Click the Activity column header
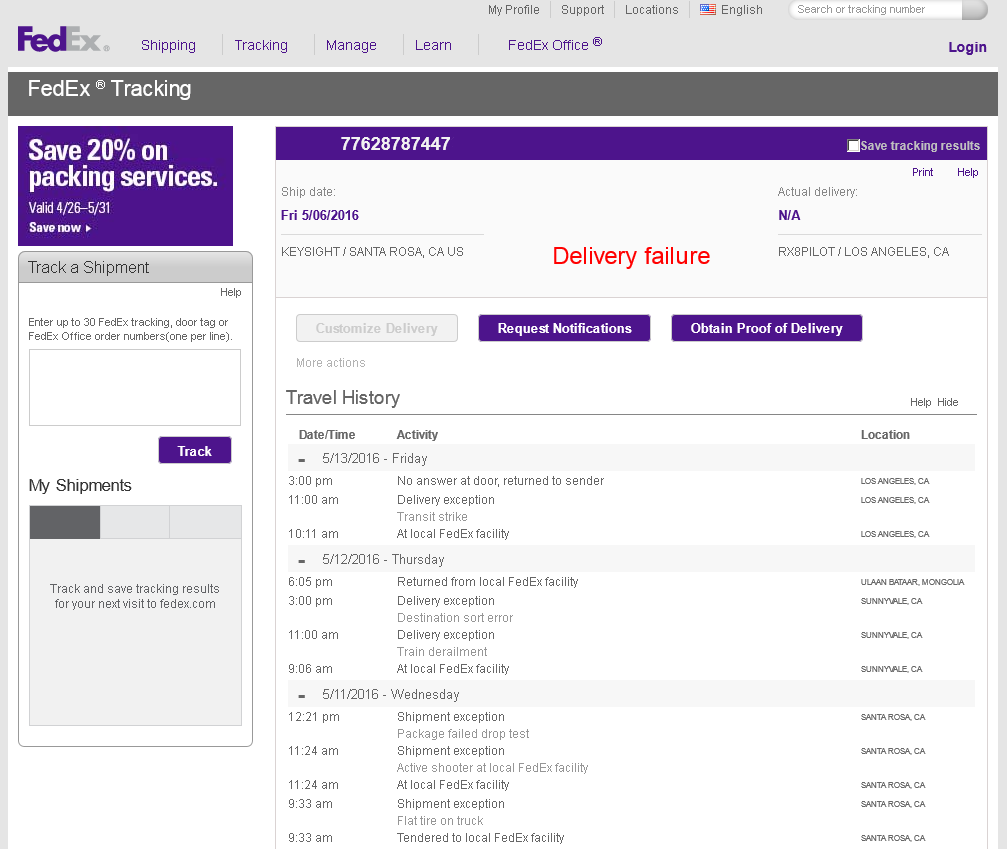The image size is (1007, 849). tap(417, 435)
